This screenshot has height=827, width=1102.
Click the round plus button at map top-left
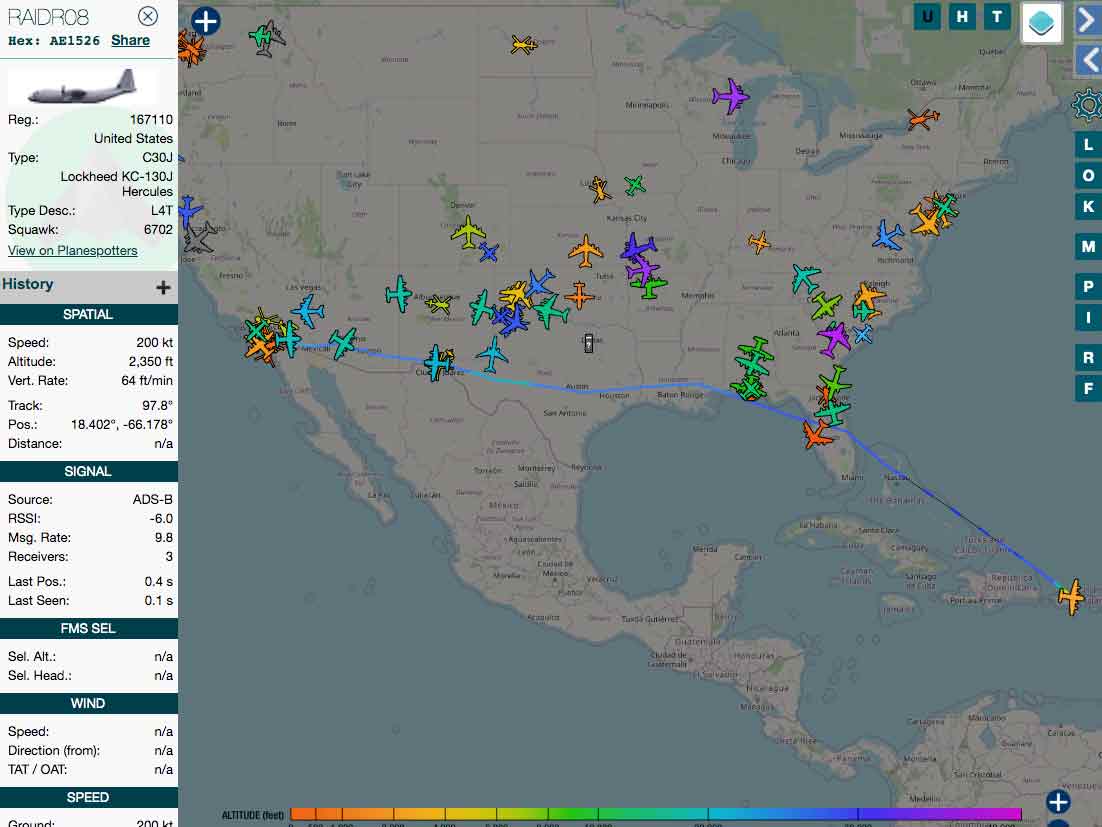[x=205, y=21]
